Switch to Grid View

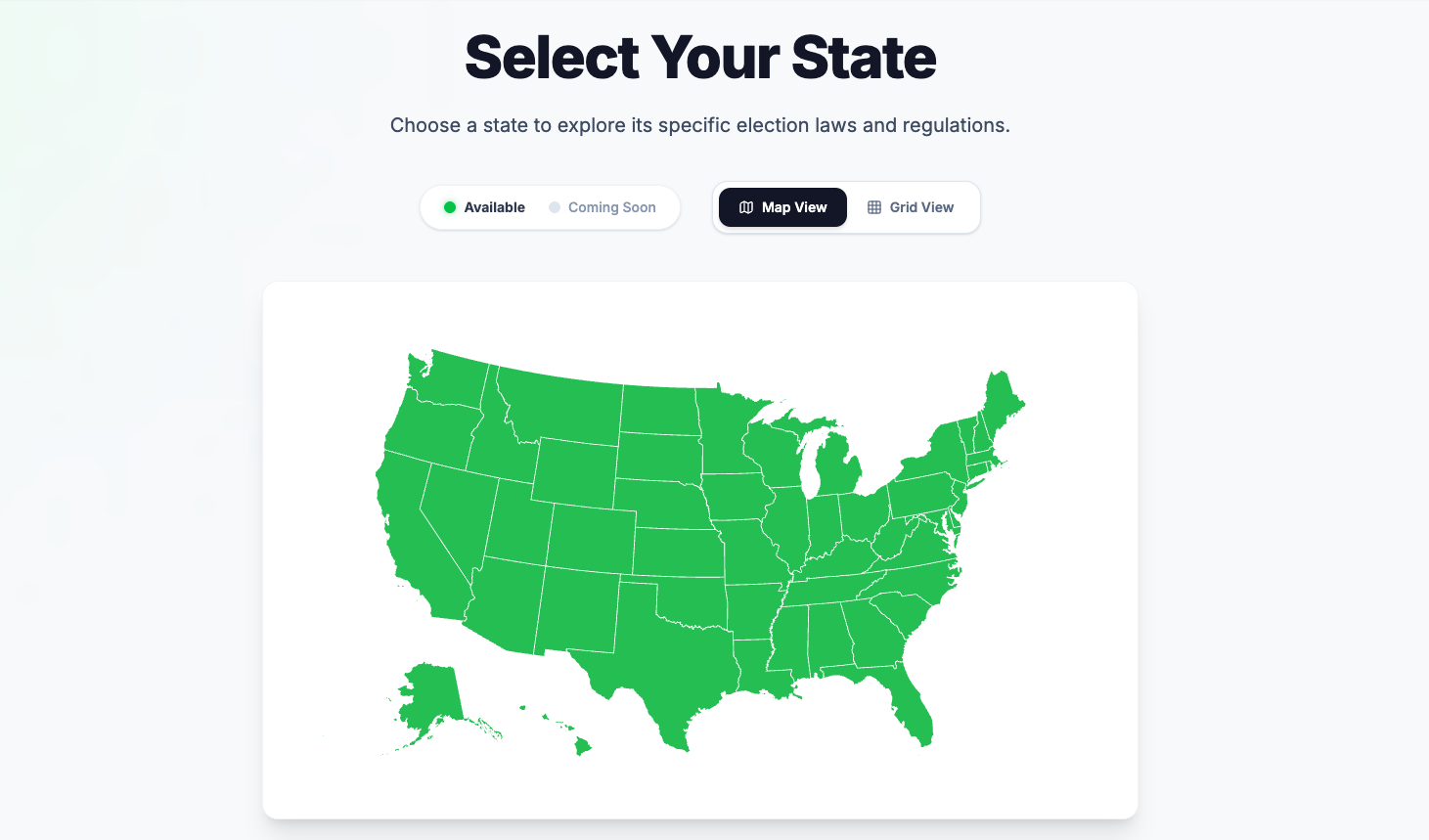(x=911, y=207)
